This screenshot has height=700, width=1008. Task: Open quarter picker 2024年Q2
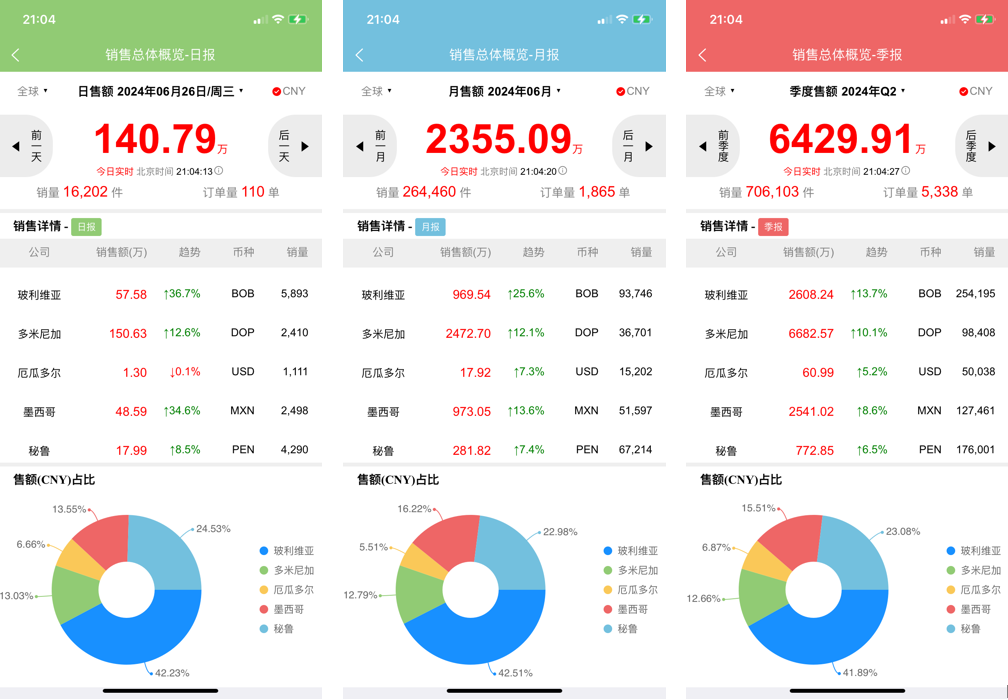click(847, 91)
